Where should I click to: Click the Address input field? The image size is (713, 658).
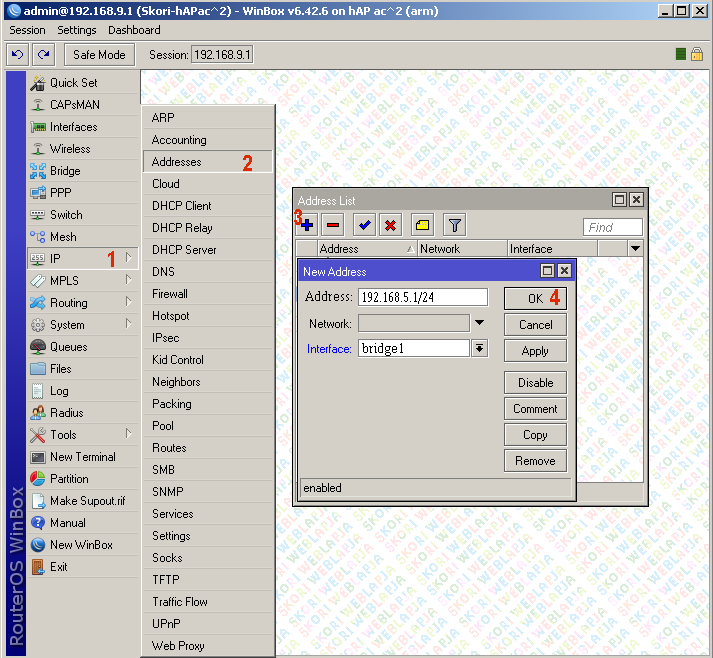(x=422, y=297)
